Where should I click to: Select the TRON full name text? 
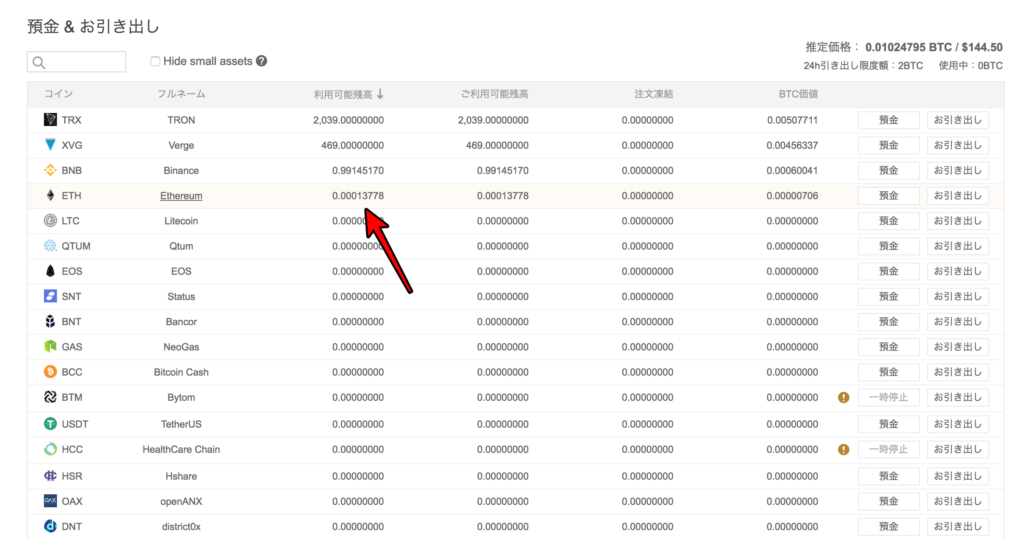(x=181, y=120)
